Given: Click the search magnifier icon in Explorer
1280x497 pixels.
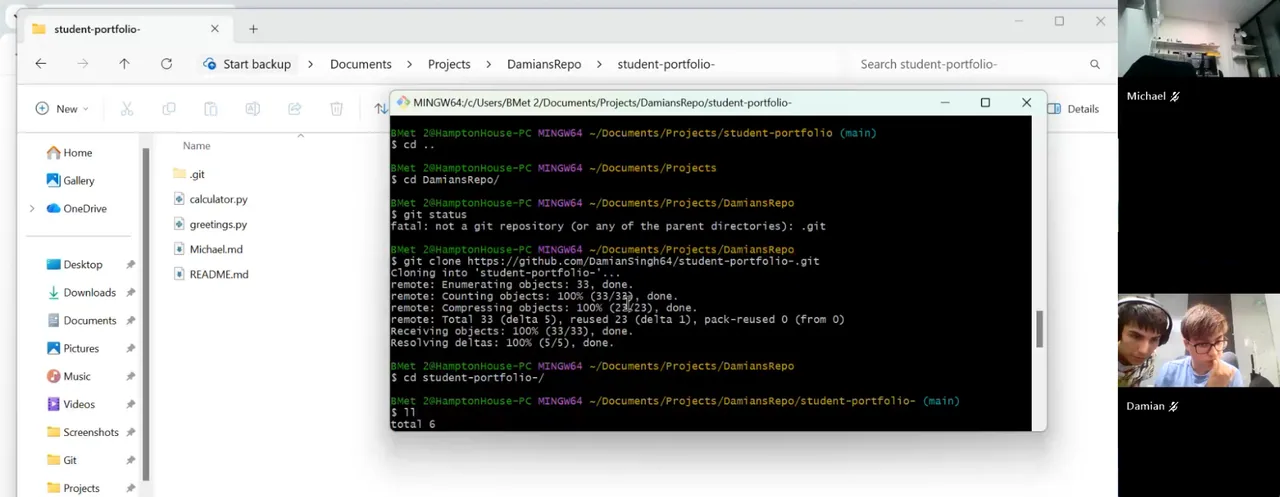Looking at the screenshot, I should click(x=1095, y=64).
